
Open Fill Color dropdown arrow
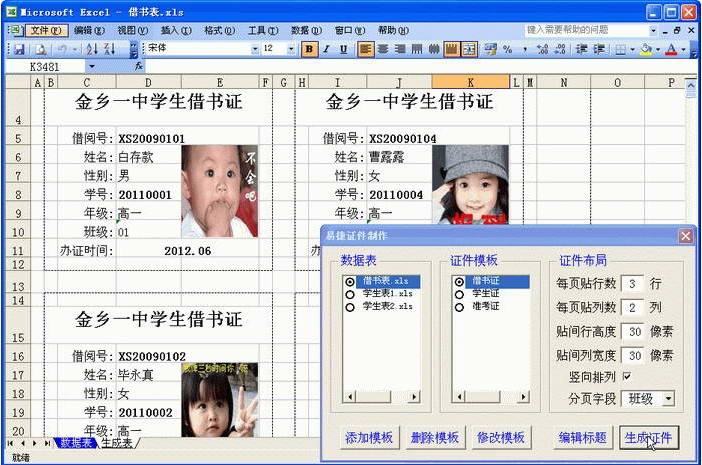658,49
